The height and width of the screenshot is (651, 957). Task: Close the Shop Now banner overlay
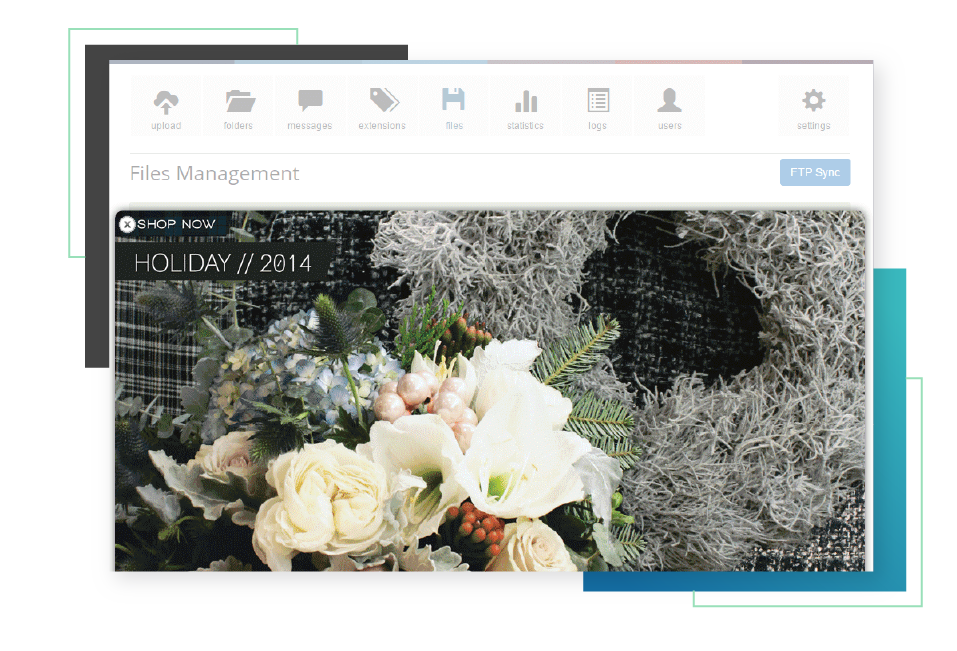pos(127,225)
